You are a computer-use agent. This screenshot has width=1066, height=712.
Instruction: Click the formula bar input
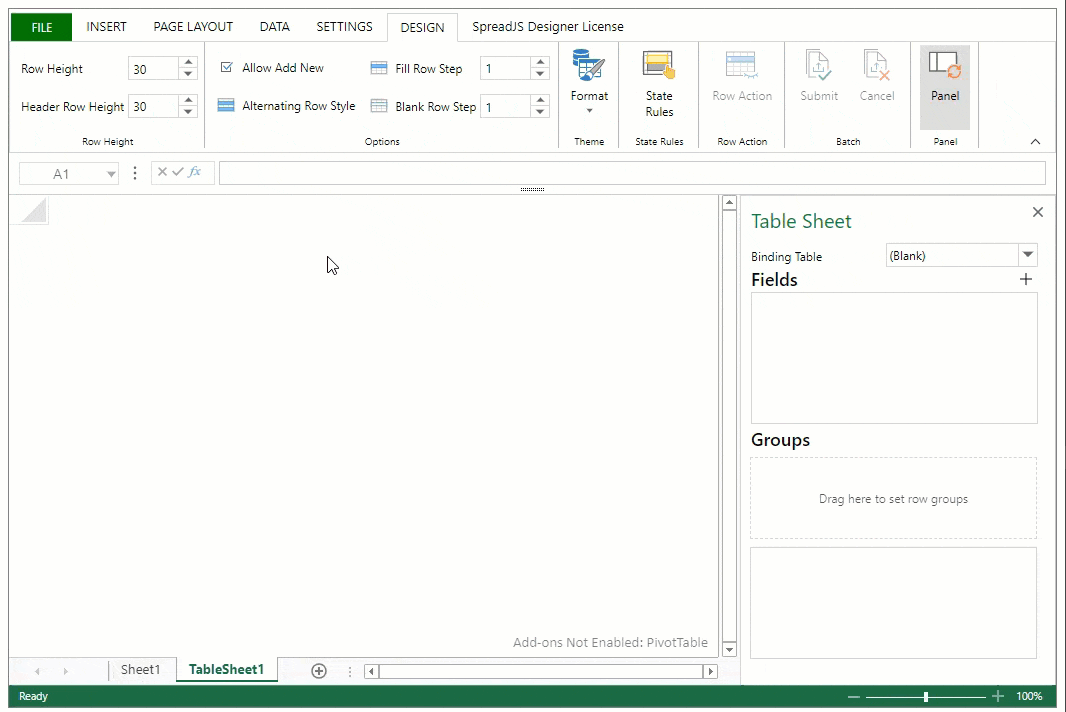click(632, 173)
